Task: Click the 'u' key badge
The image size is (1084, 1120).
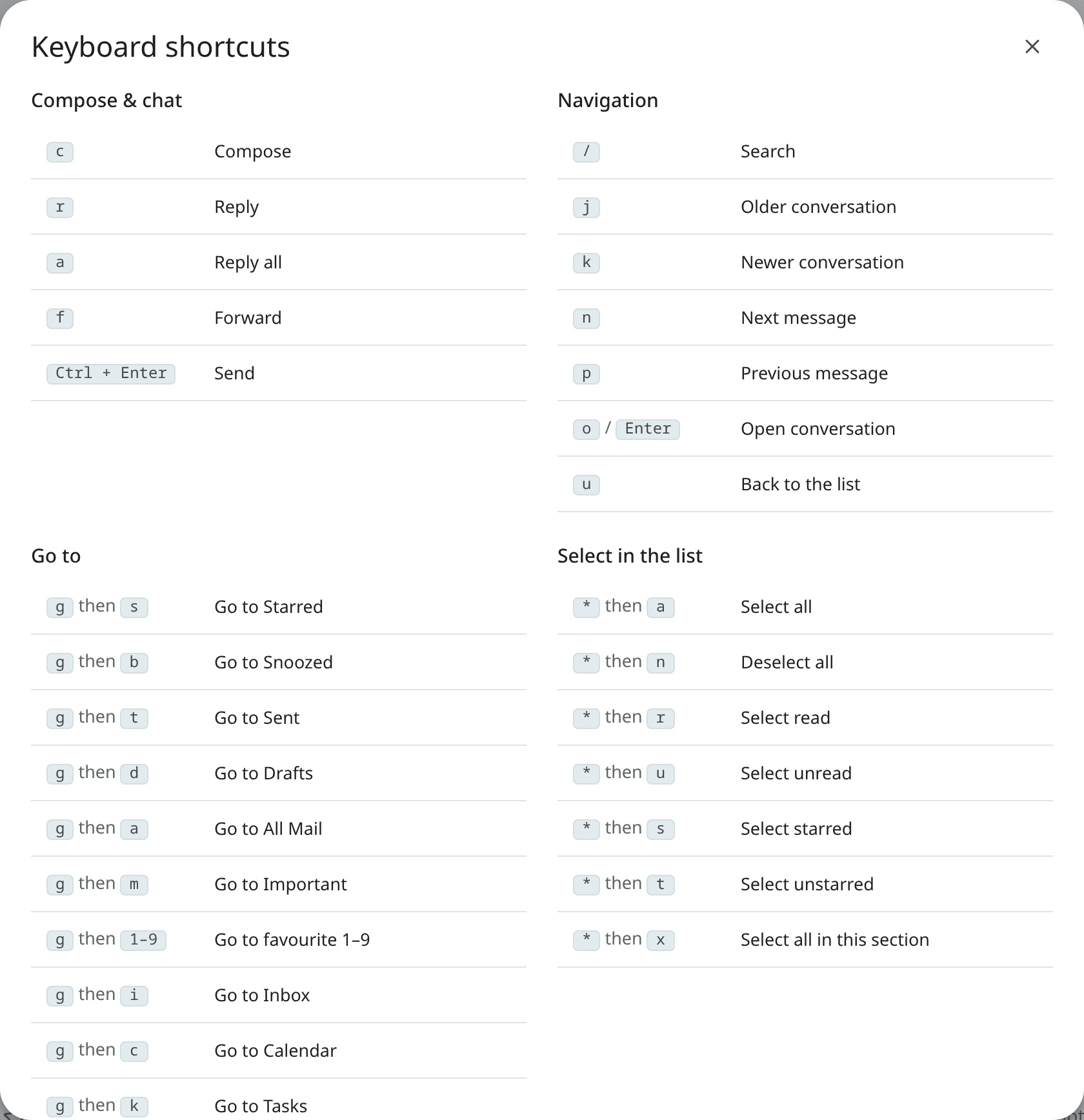Action: pyautogui.click(x=587, y=485)
